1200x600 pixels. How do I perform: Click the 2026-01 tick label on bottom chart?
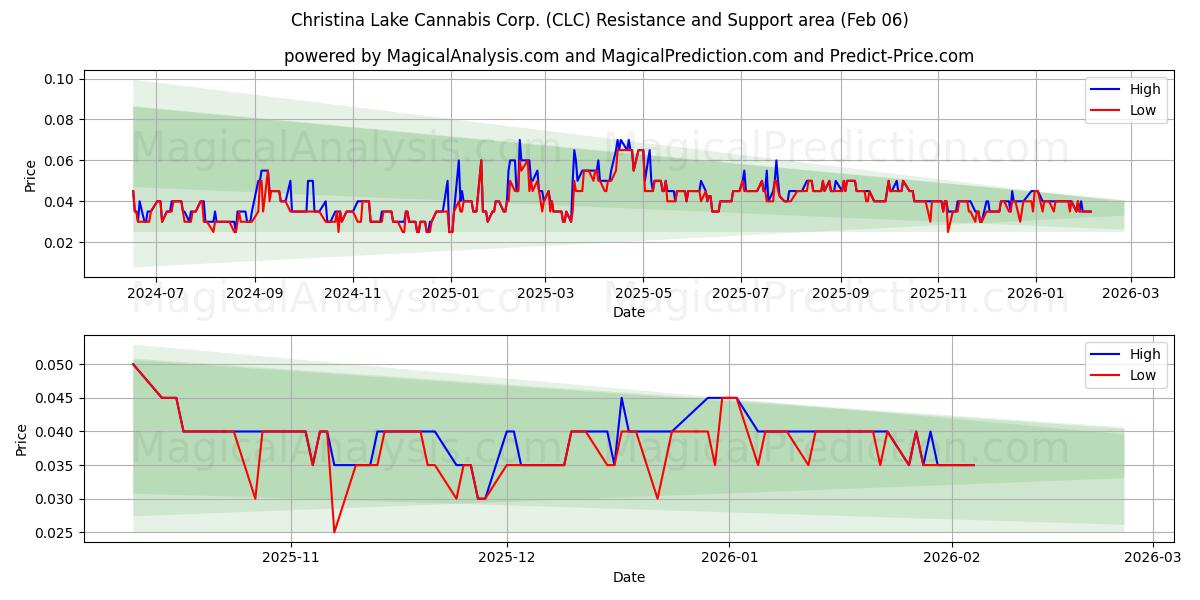[729, 558]
